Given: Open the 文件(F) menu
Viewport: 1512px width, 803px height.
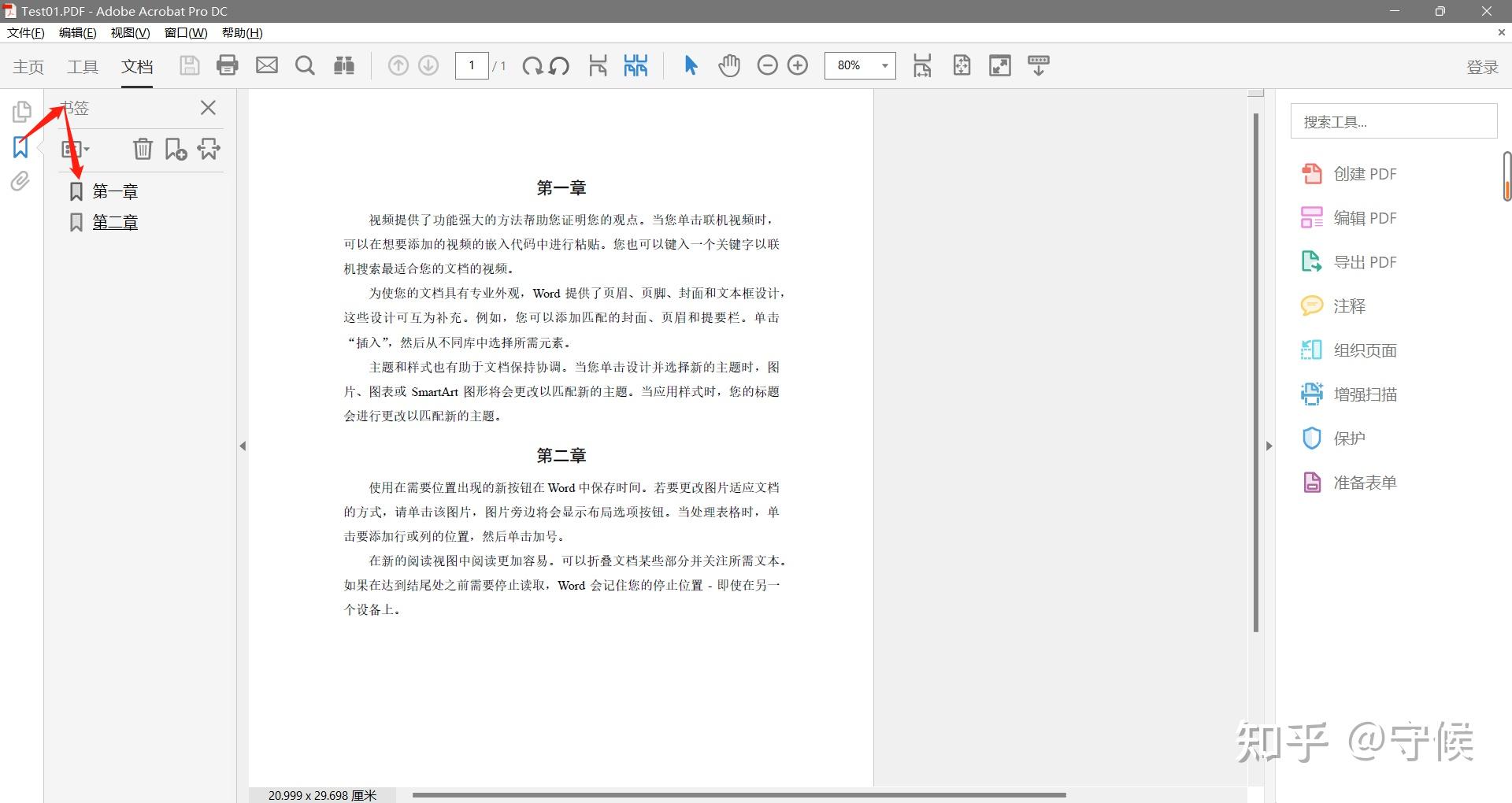Looking at the screenshot, I should coord(26,33).
